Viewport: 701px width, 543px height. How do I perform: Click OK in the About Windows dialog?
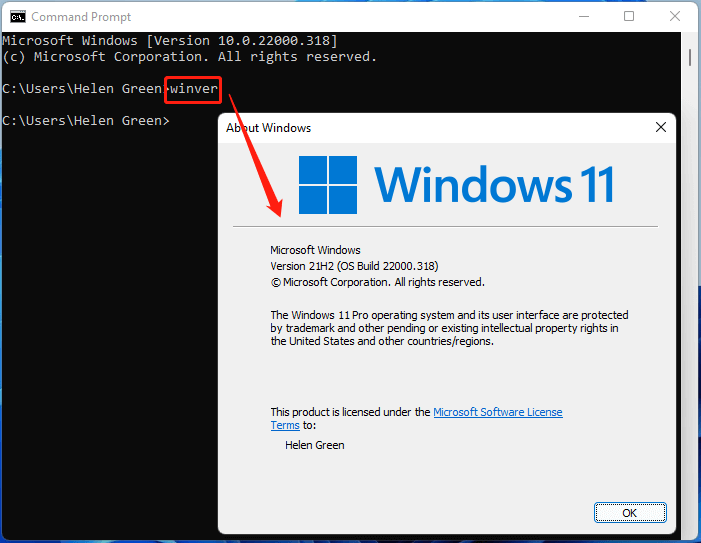pos(630,513)
